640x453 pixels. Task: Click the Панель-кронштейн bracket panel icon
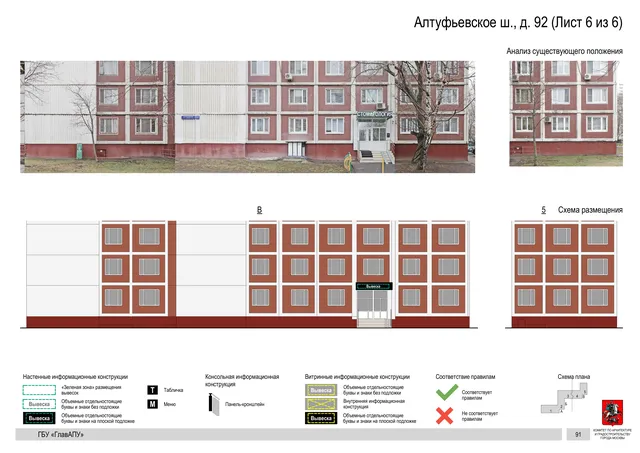tap(213, 404)
